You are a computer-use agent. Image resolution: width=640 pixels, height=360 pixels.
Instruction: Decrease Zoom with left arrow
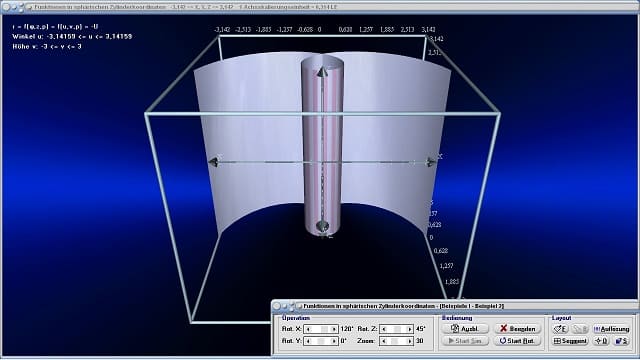pos(384,341)
